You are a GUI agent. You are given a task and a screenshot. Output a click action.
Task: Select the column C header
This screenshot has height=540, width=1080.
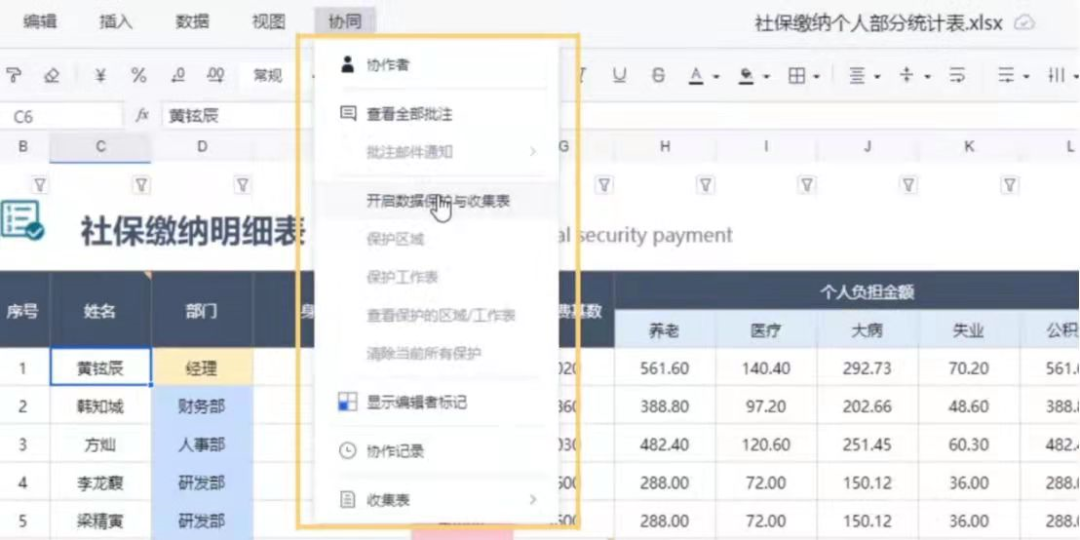tap(101, 146)
